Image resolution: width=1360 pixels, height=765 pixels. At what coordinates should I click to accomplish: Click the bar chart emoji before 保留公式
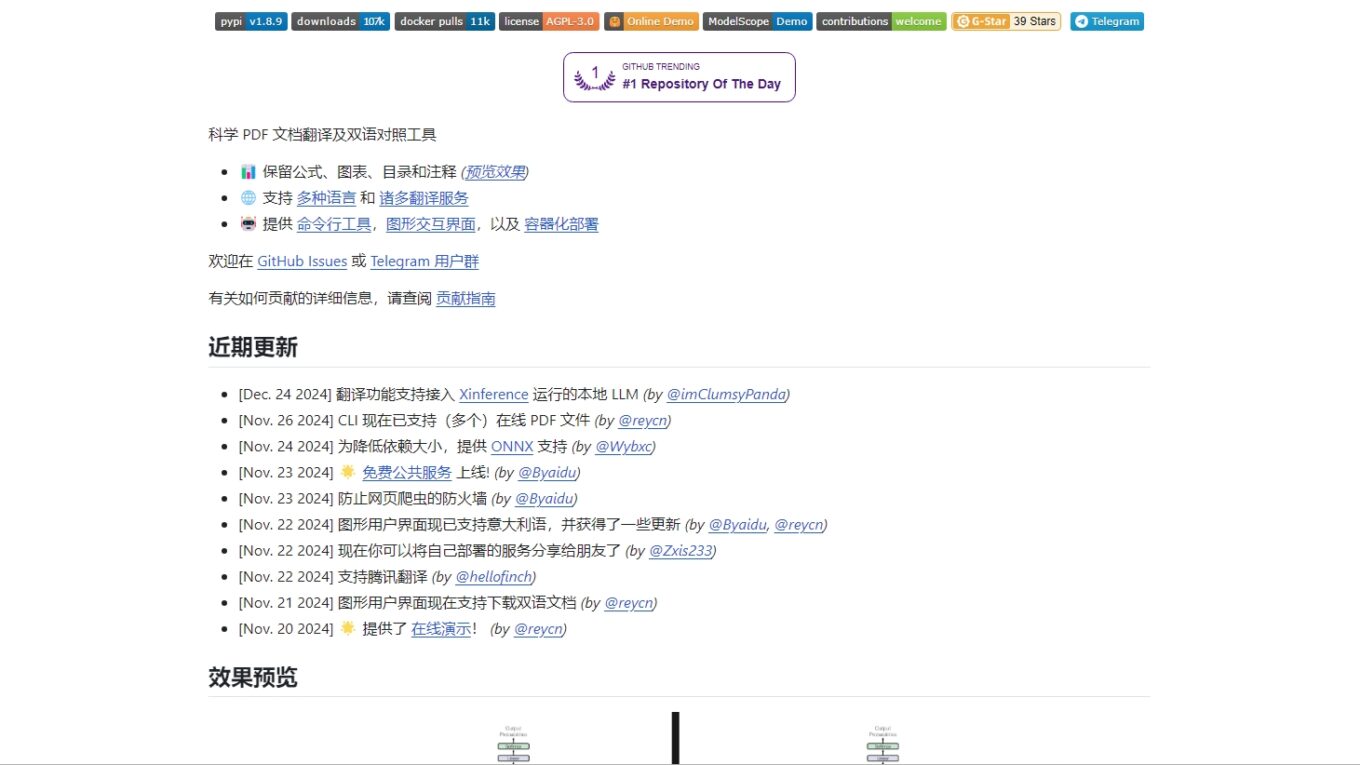coord(248,172)
